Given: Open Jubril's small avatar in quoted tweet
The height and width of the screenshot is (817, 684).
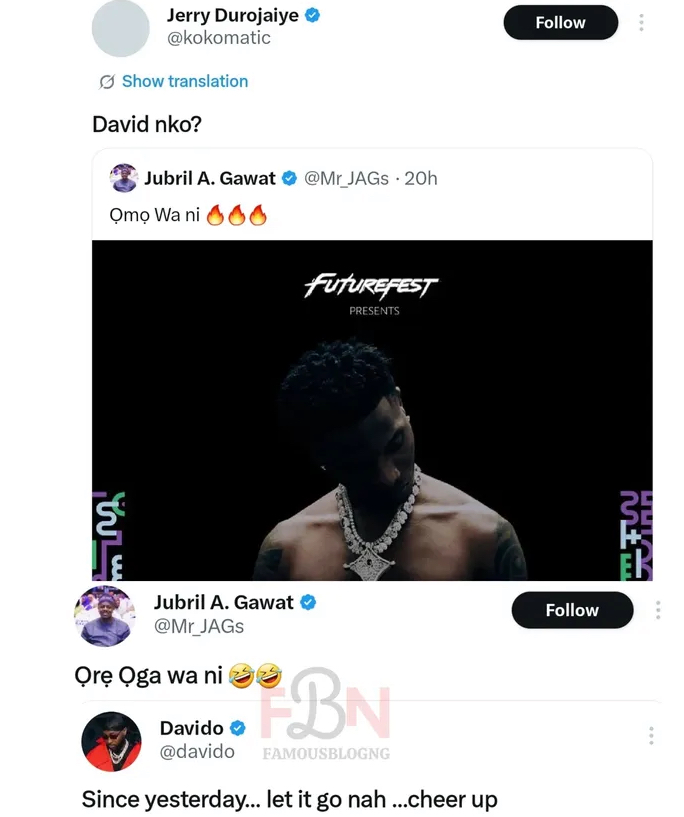Looking at the screenshot, I should [123, 178].
